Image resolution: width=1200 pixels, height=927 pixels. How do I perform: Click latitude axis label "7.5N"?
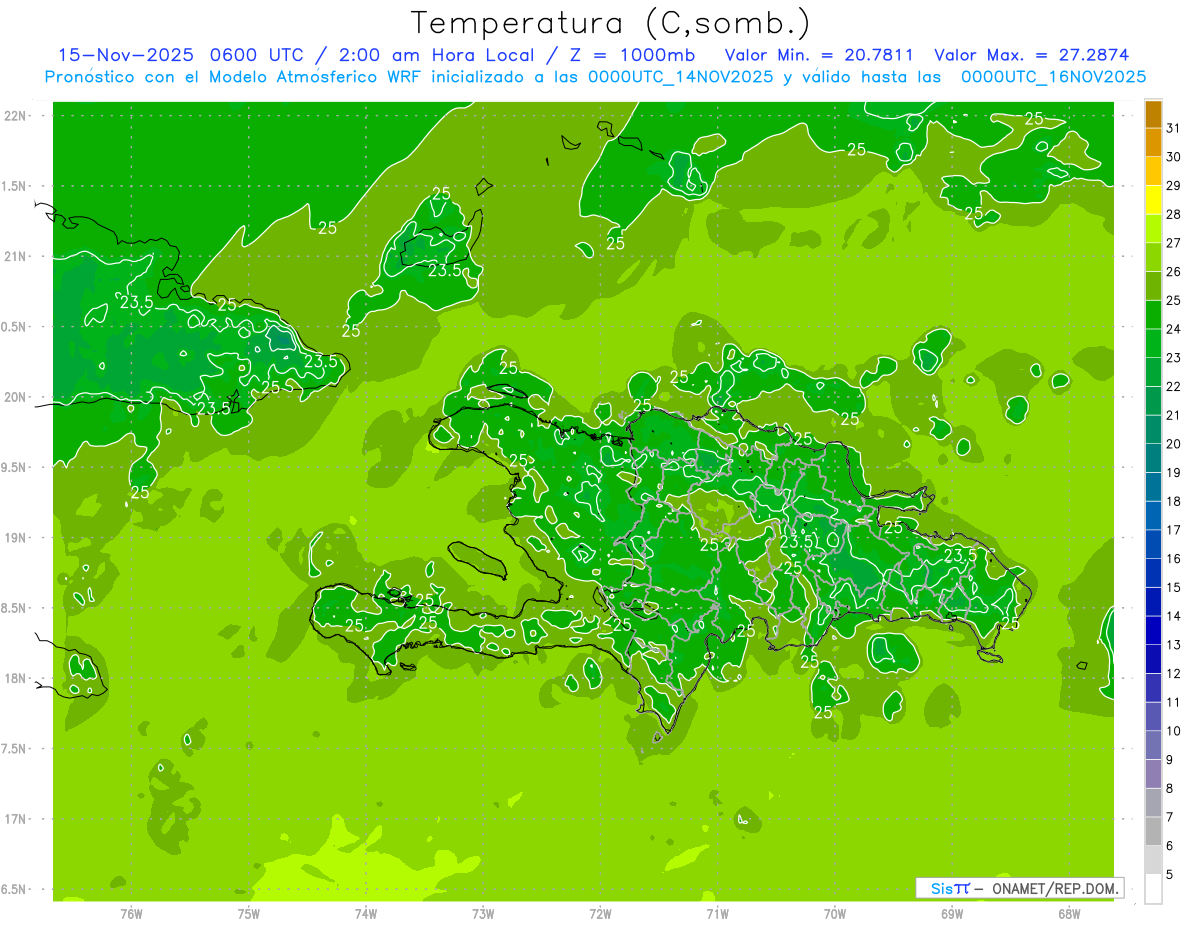pos(15,749)
